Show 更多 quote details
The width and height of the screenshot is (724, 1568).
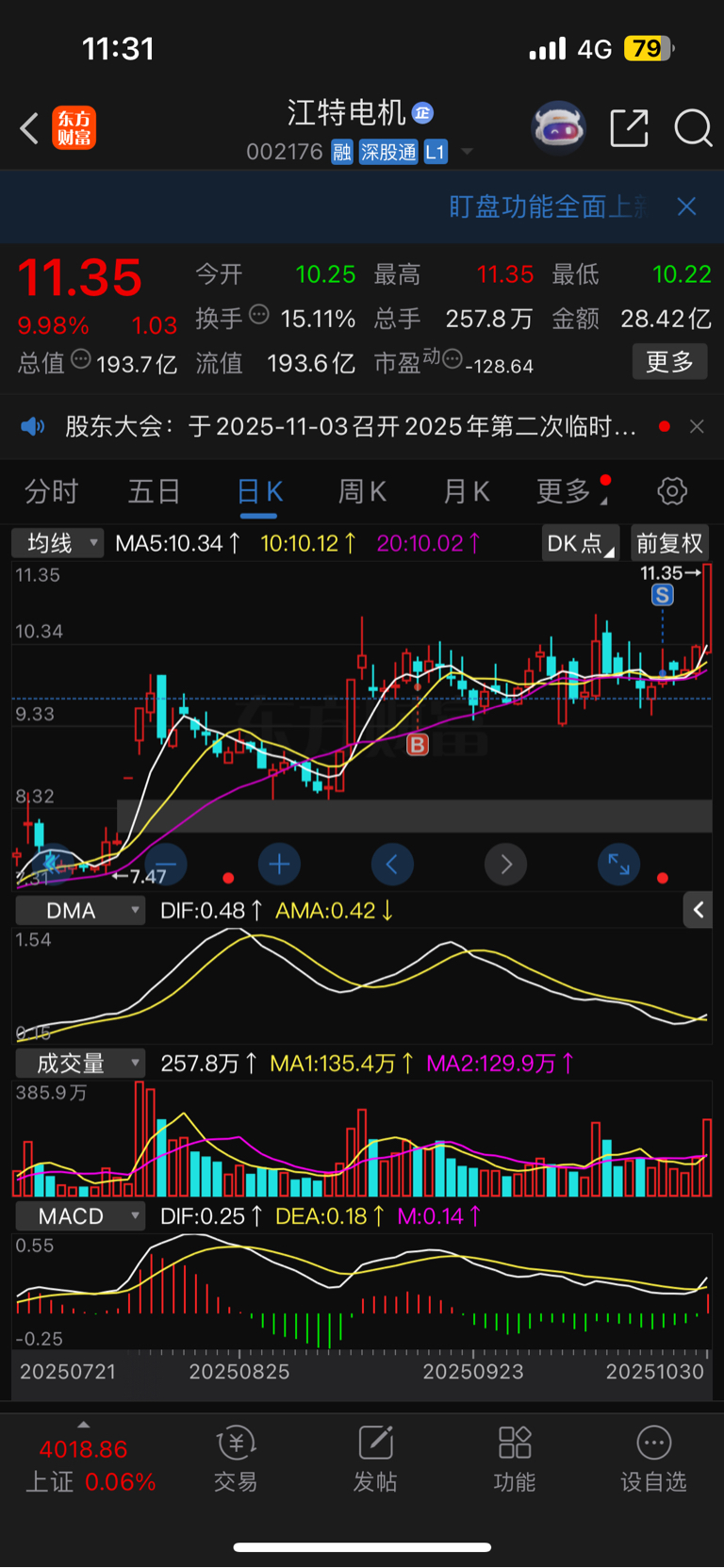click(669, 361)
